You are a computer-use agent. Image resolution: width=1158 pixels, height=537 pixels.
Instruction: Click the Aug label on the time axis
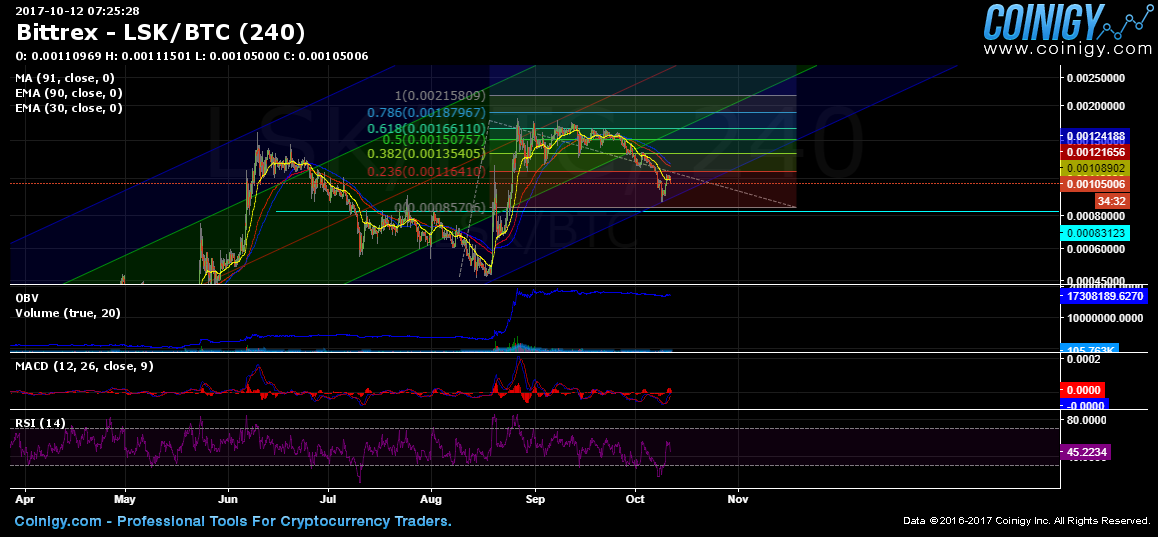431,499
